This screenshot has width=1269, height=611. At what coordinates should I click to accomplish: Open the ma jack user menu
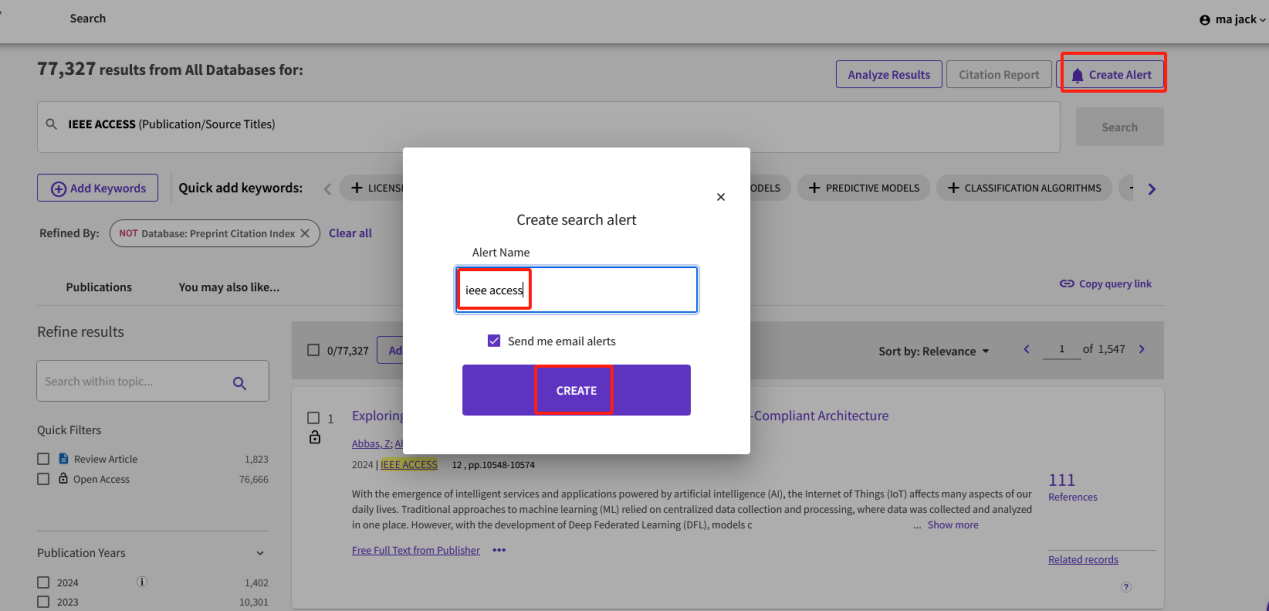click(1232, 19)
